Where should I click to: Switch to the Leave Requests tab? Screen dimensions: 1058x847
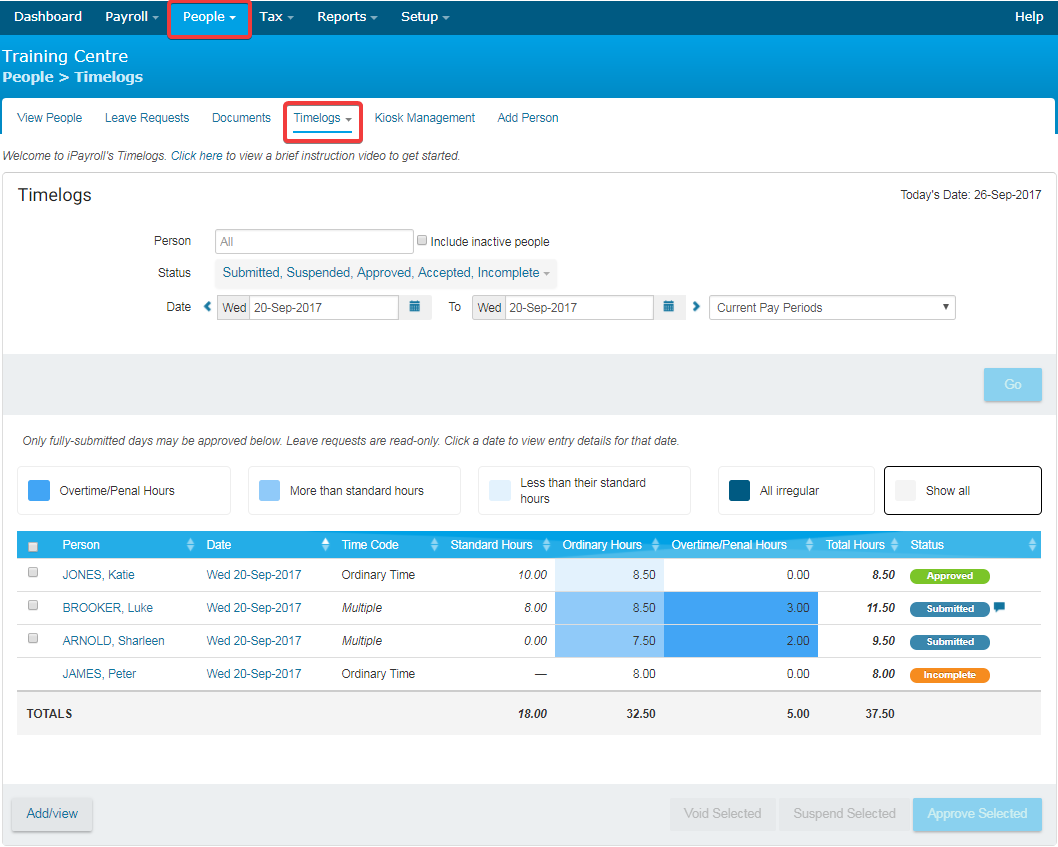click(x=147, y=118)
